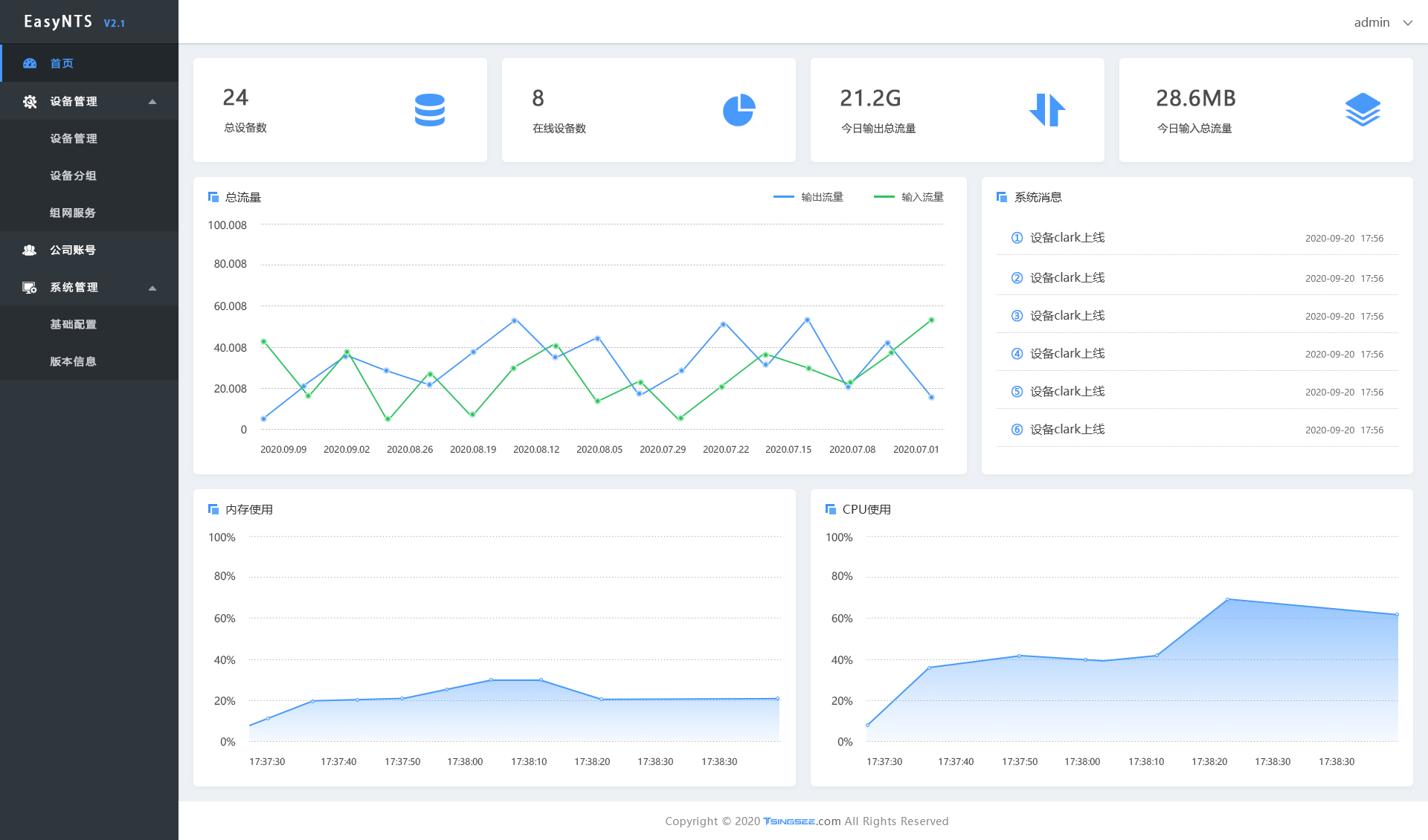Click the pie chart icon for online devices
Viewport: 1428px width, 840px height.
point(739,110)
